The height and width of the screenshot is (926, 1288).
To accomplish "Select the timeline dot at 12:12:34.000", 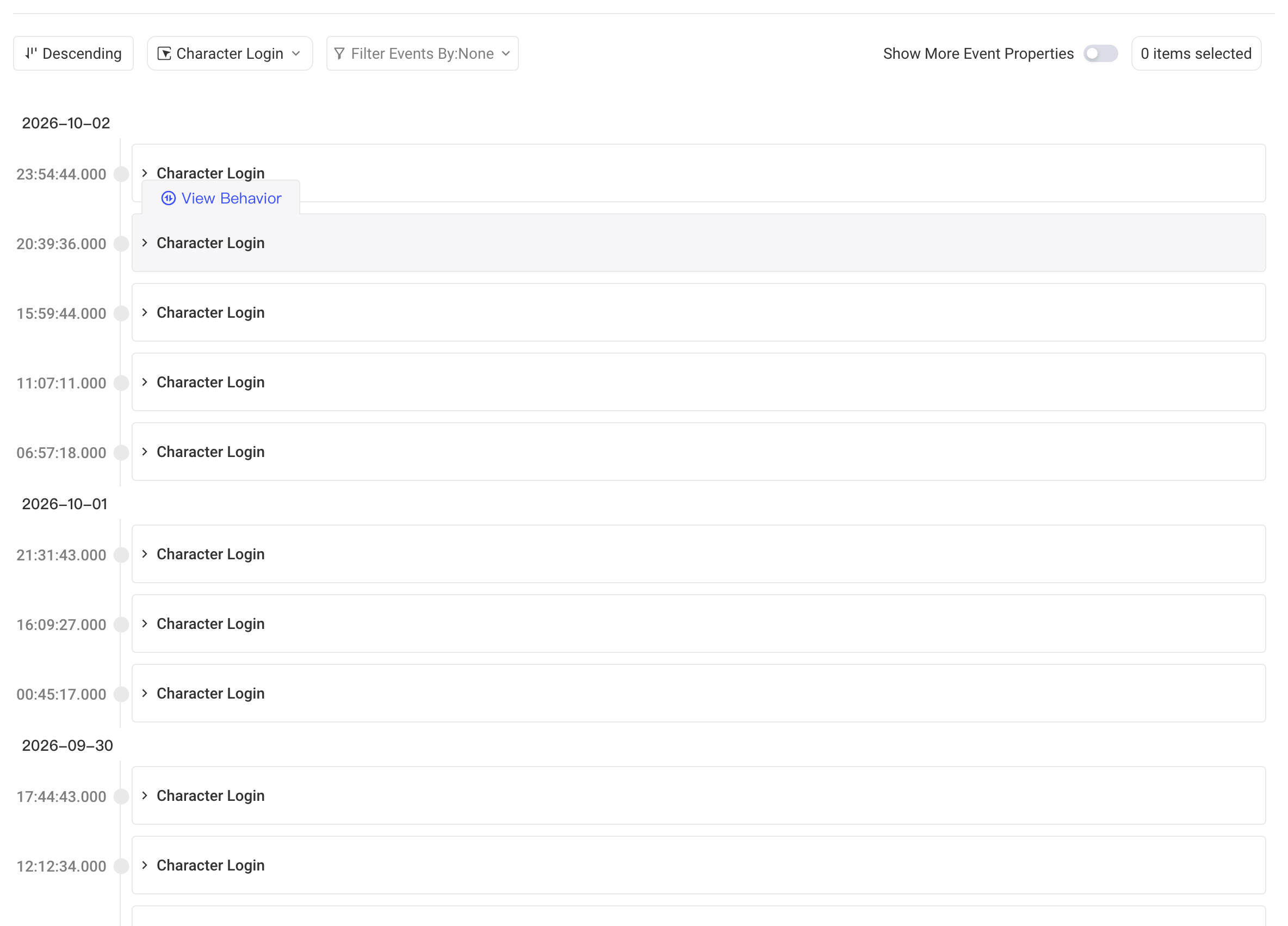I will click(121, 866).
